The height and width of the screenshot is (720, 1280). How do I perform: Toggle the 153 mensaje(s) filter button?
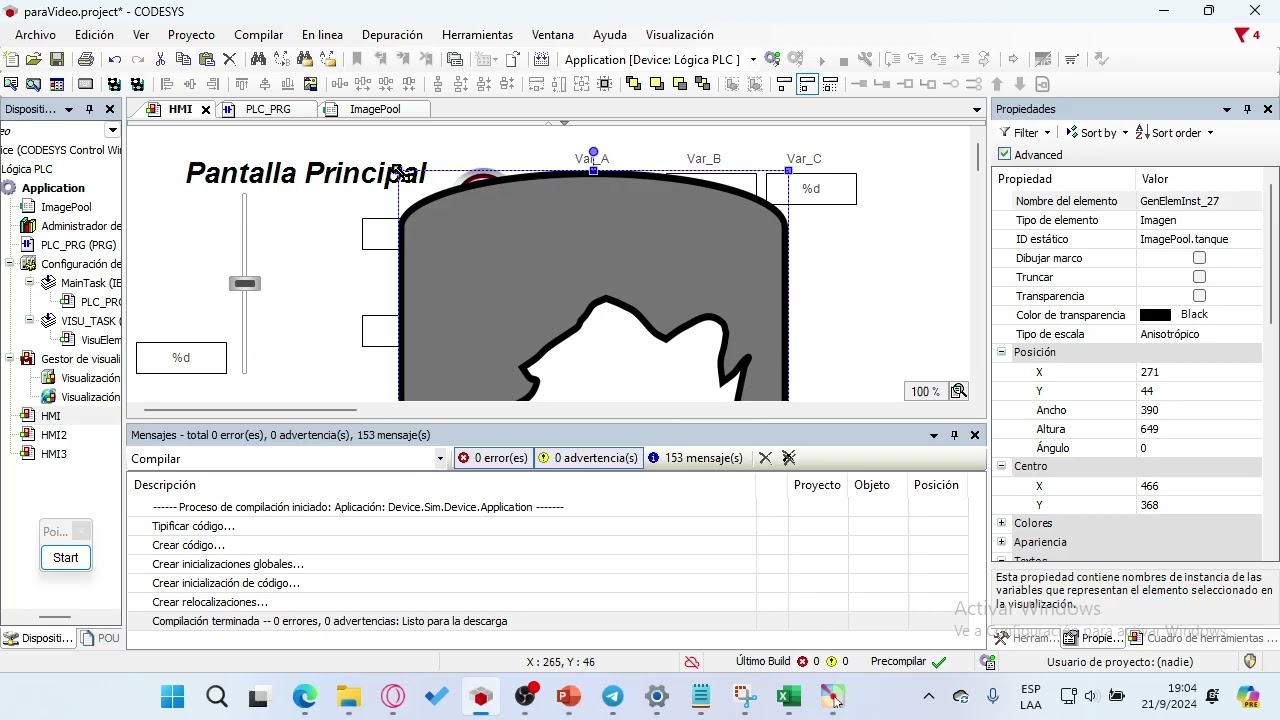[696, 458]
